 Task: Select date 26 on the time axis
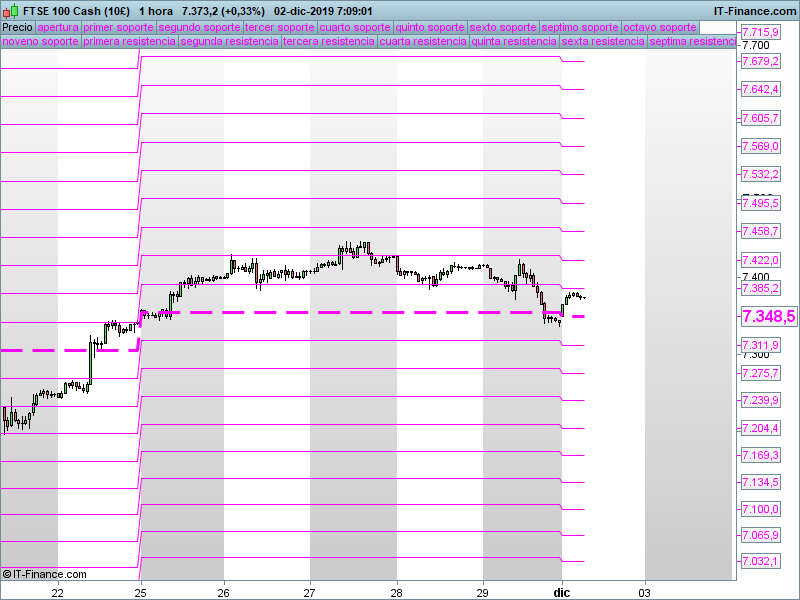pyautogui.click(x=223, y=593)
